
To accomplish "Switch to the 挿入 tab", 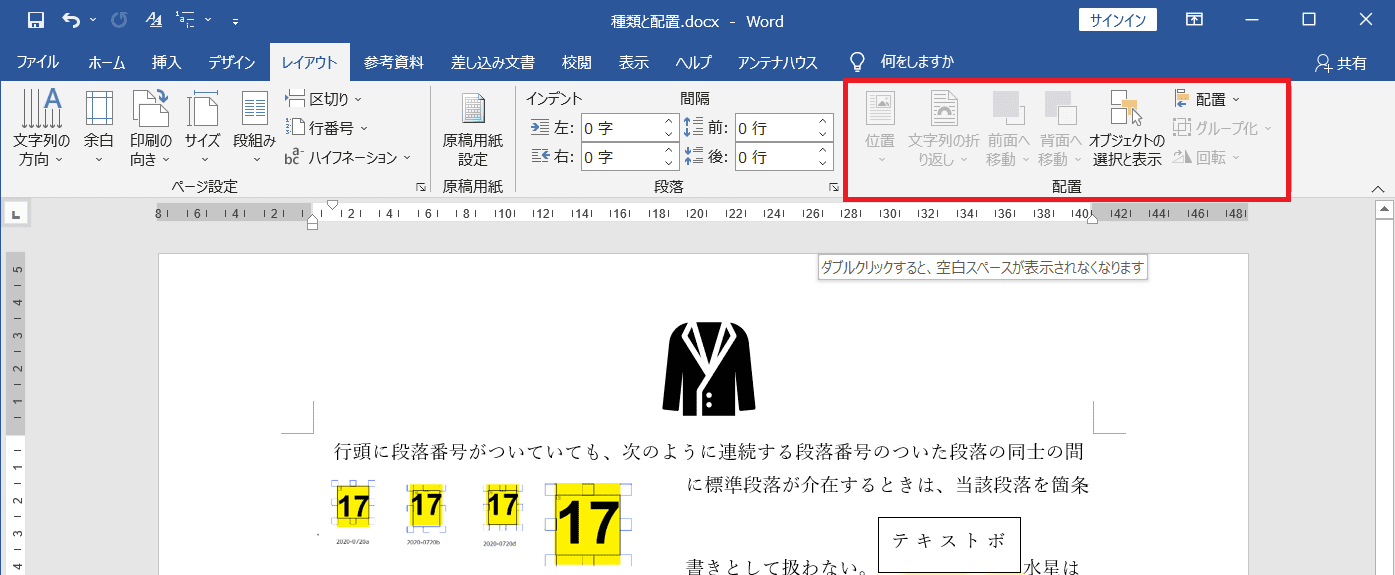I will 166,62.
